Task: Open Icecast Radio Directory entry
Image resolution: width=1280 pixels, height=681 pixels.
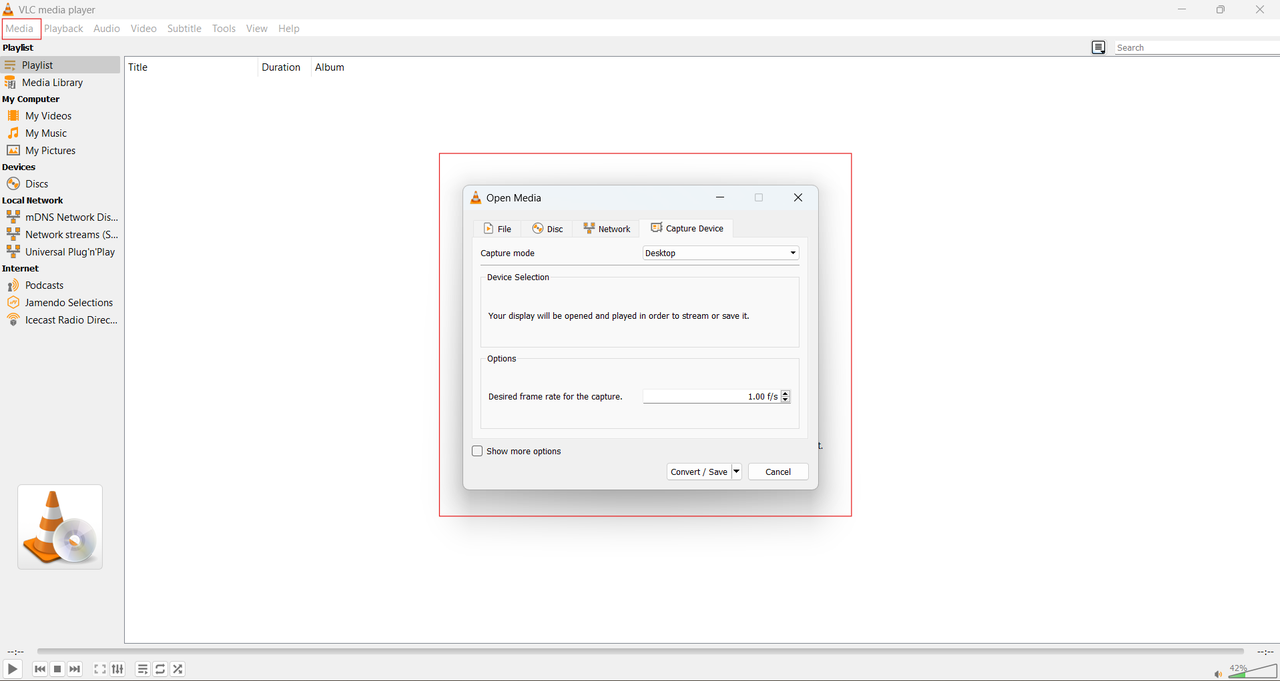Action: pos(60,320)
